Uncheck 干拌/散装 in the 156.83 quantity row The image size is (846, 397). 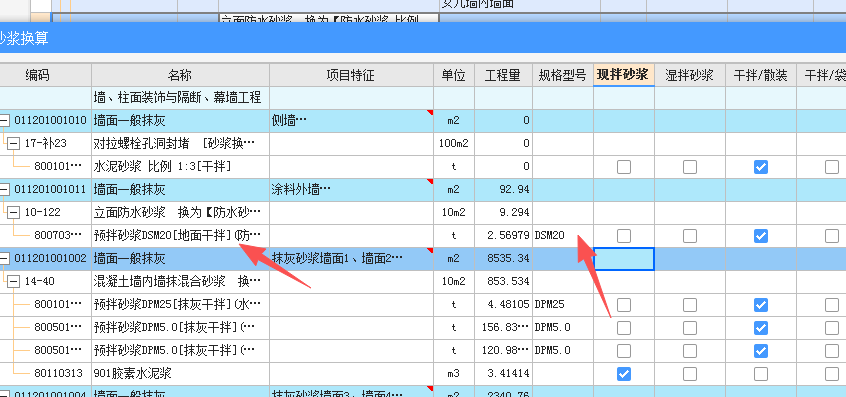(x=761, y=328)
